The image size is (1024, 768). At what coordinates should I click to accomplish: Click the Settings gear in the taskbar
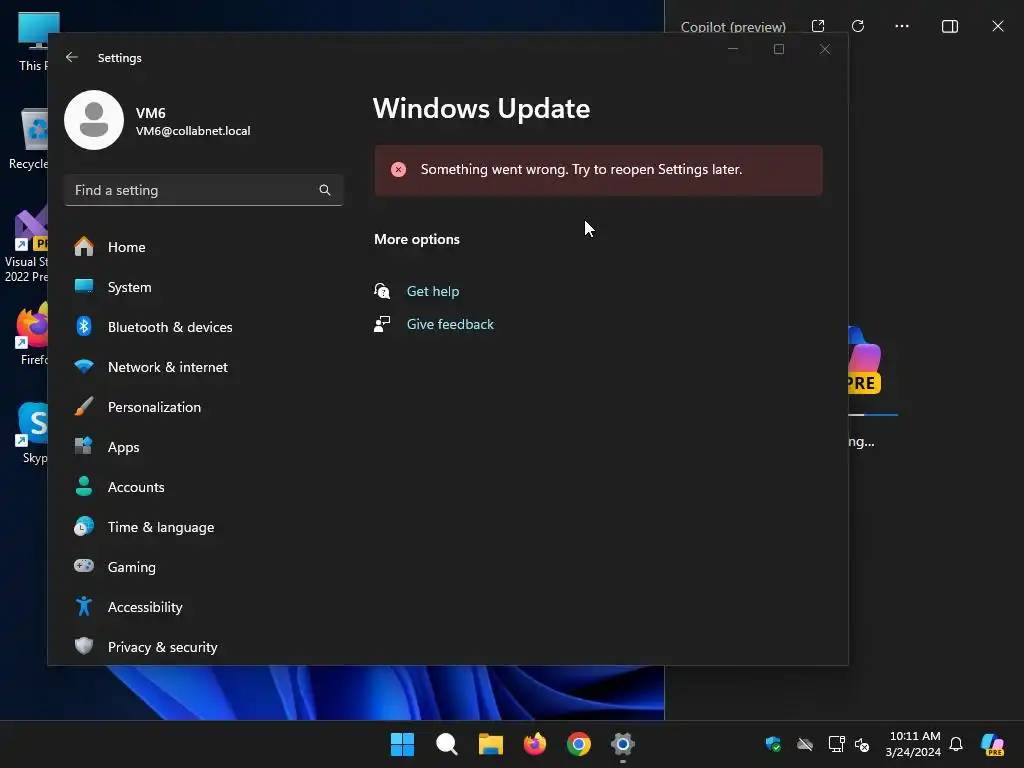tap(623, 744)
